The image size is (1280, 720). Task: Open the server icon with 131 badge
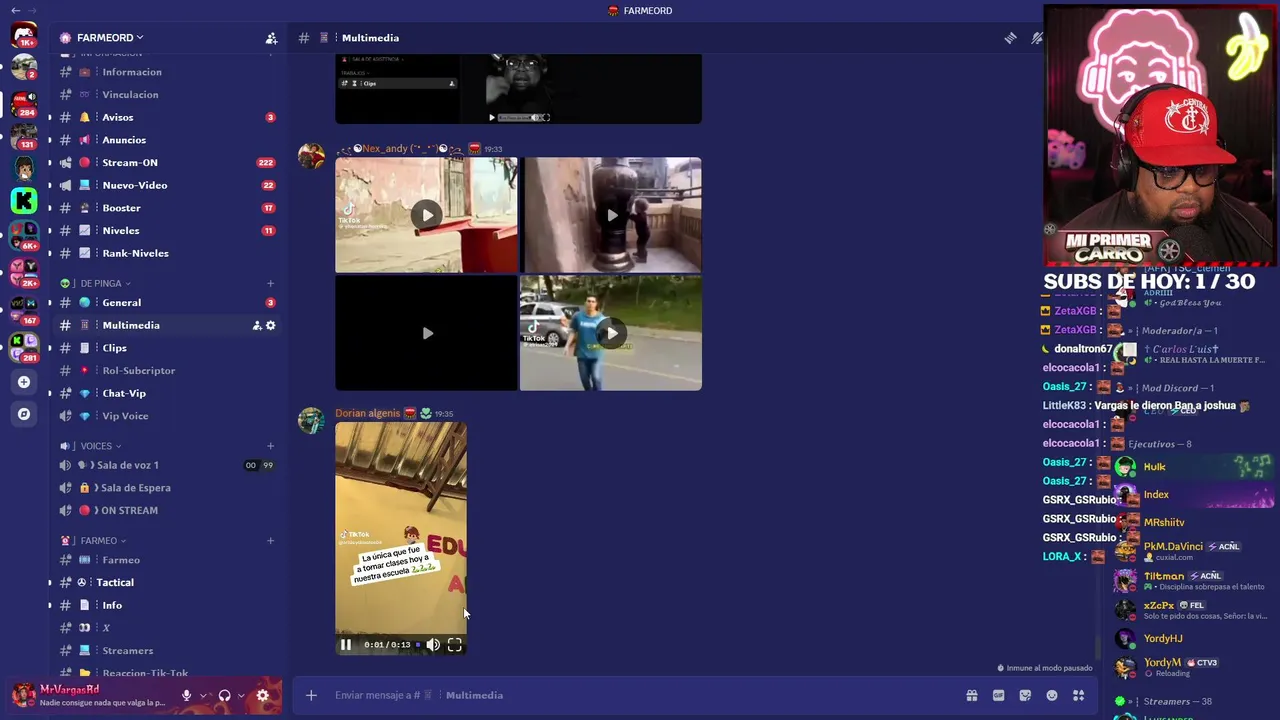[x=24, y=135]
